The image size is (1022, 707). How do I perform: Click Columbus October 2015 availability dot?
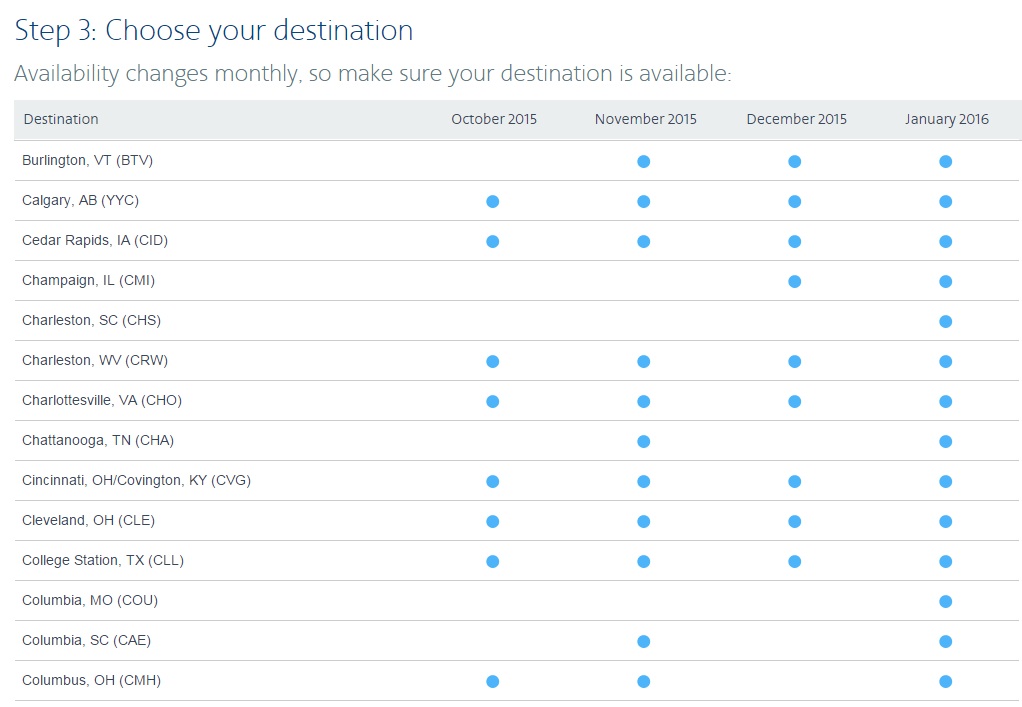point(492,681)
